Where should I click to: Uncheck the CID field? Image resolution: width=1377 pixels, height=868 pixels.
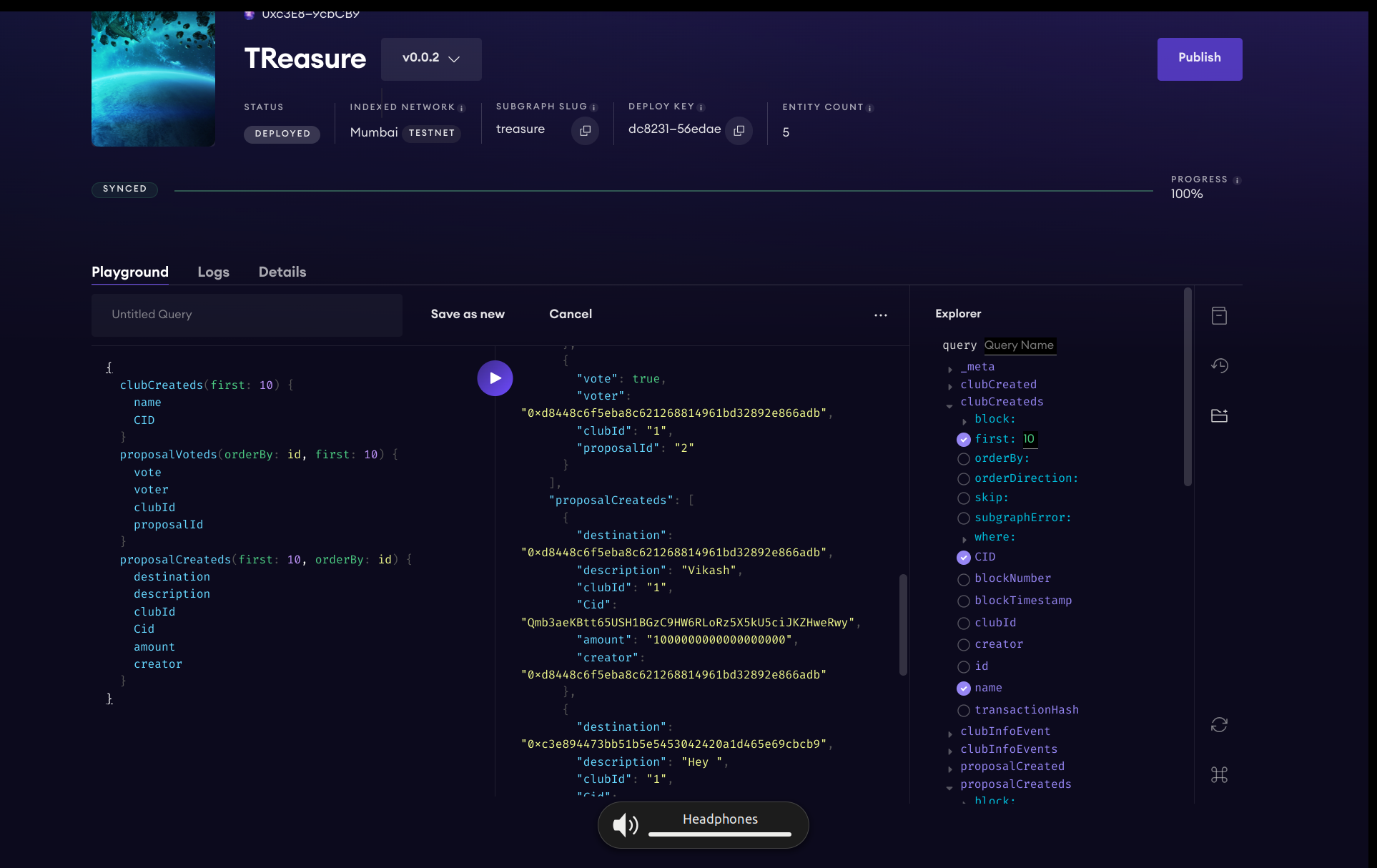pos(964,557)
